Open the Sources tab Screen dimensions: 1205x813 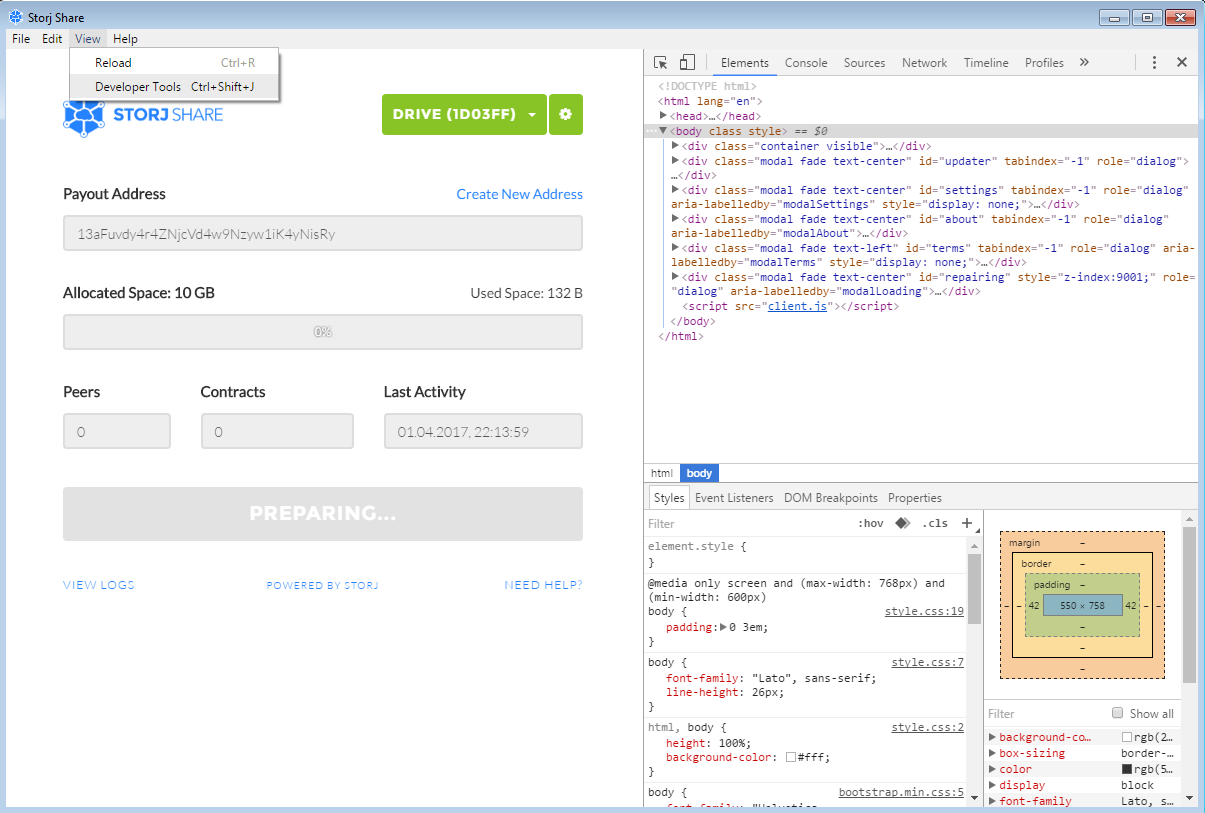point(865,62)
